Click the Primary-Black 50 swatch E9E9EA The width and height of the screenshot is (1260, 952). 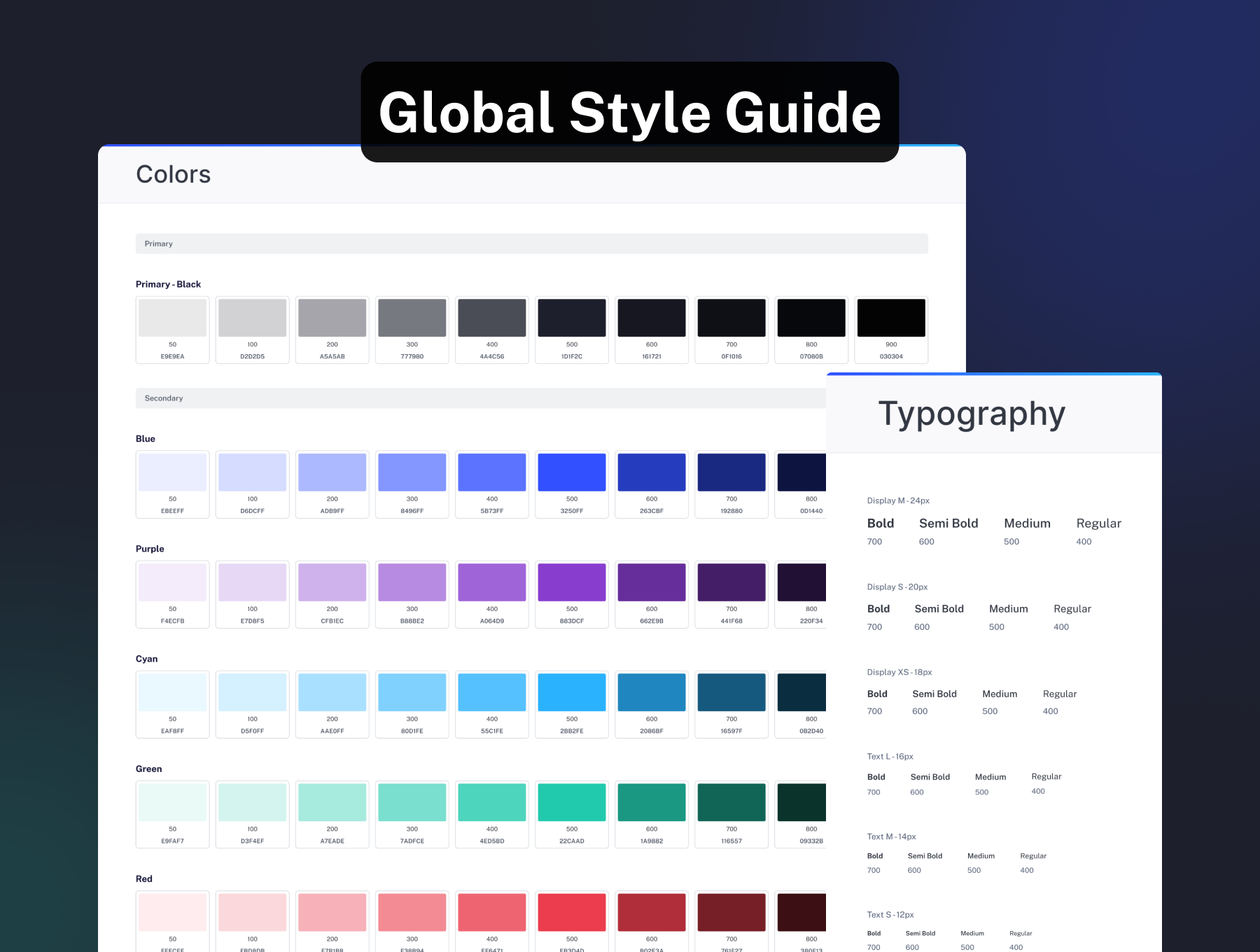coord(172,318)
